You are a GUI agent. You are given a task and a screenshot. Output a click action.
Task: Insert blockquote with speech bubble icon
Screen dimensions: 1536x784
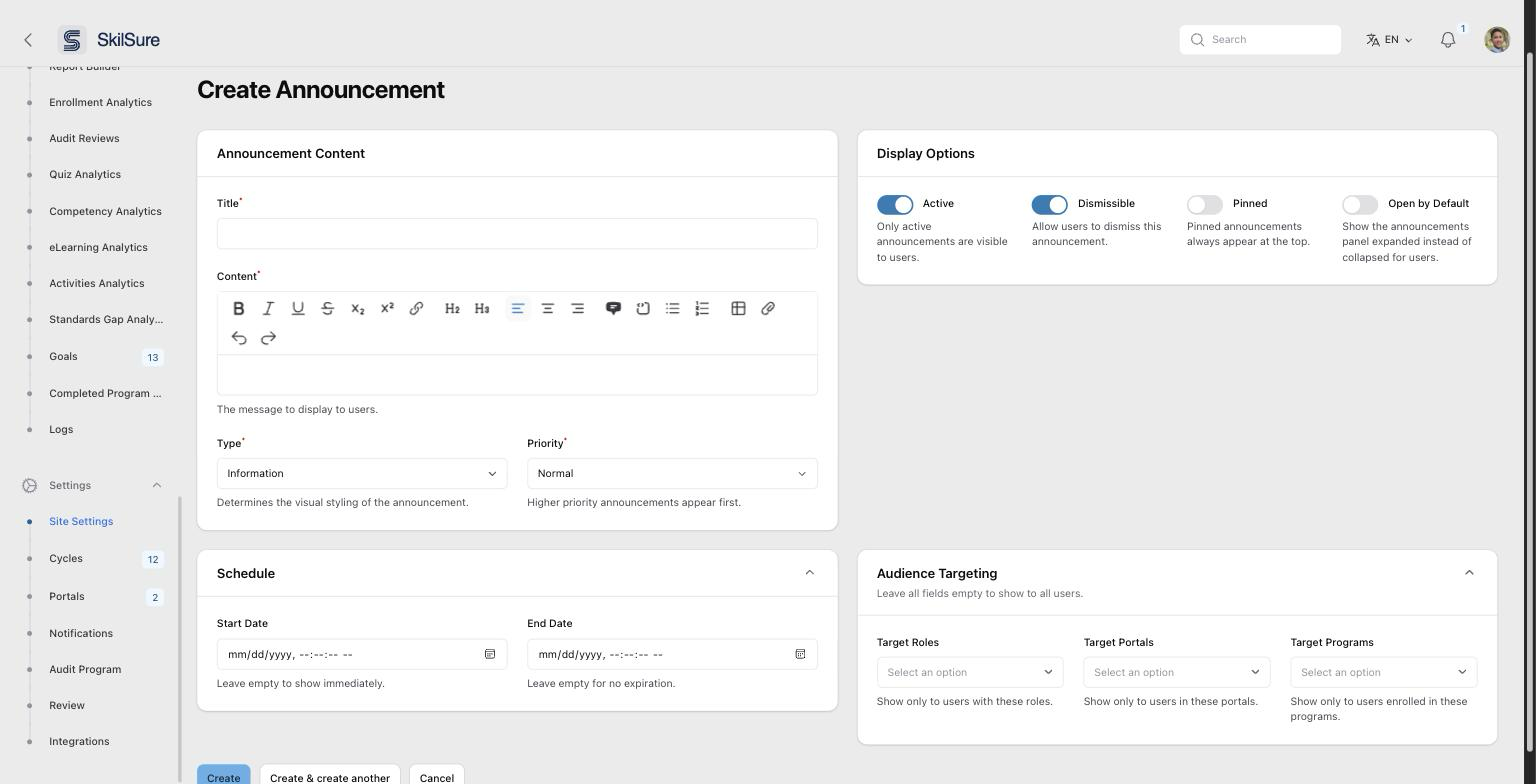pos(613,308)
